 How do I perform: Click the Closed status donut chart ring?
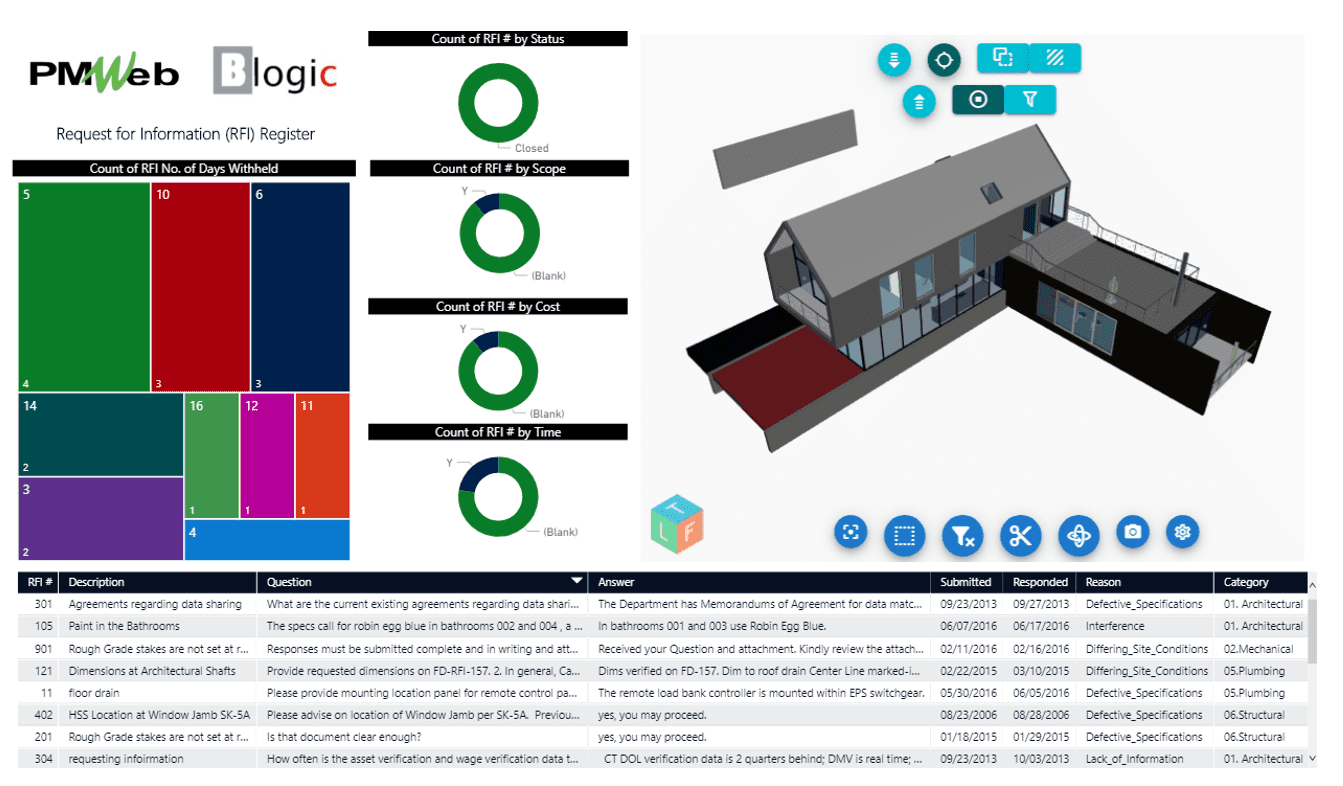tap(498, 102)
